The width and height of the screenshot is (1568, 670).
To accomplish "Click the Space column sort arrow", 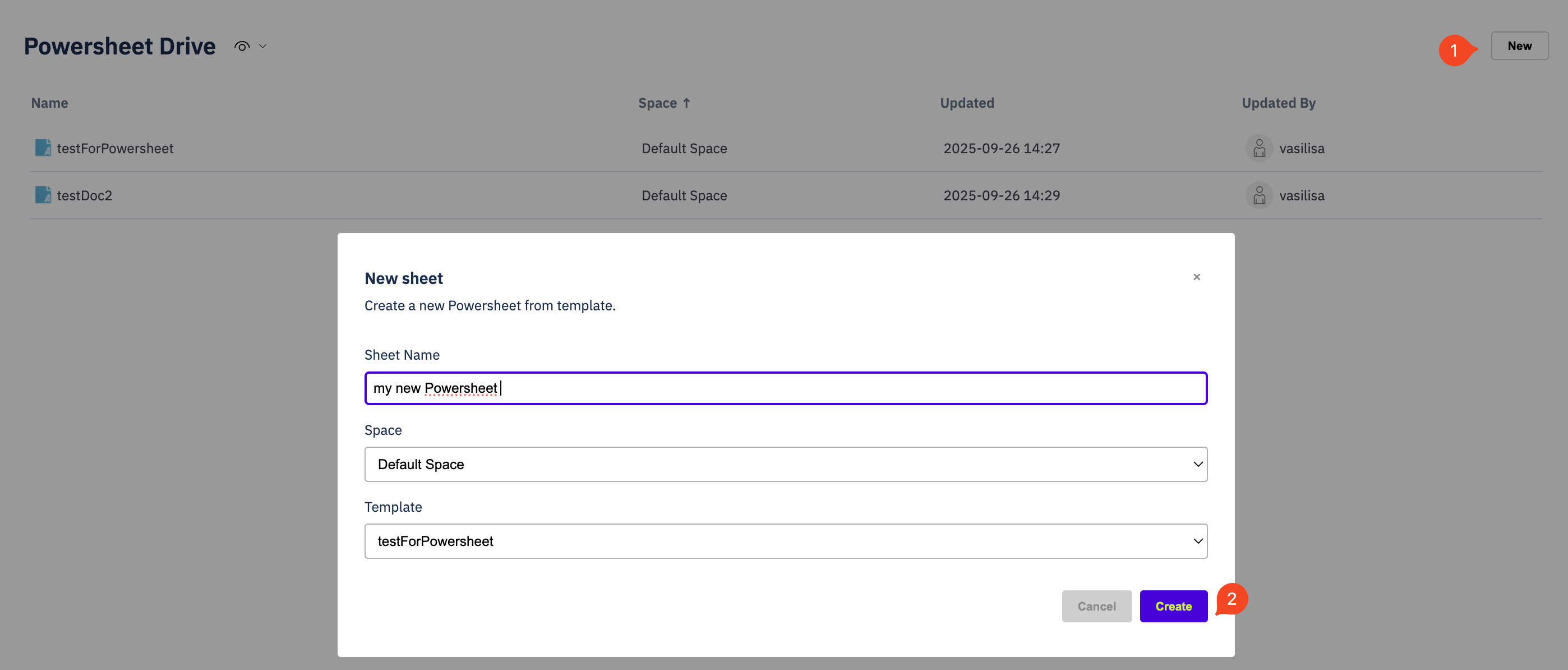I will pos(686,103).
